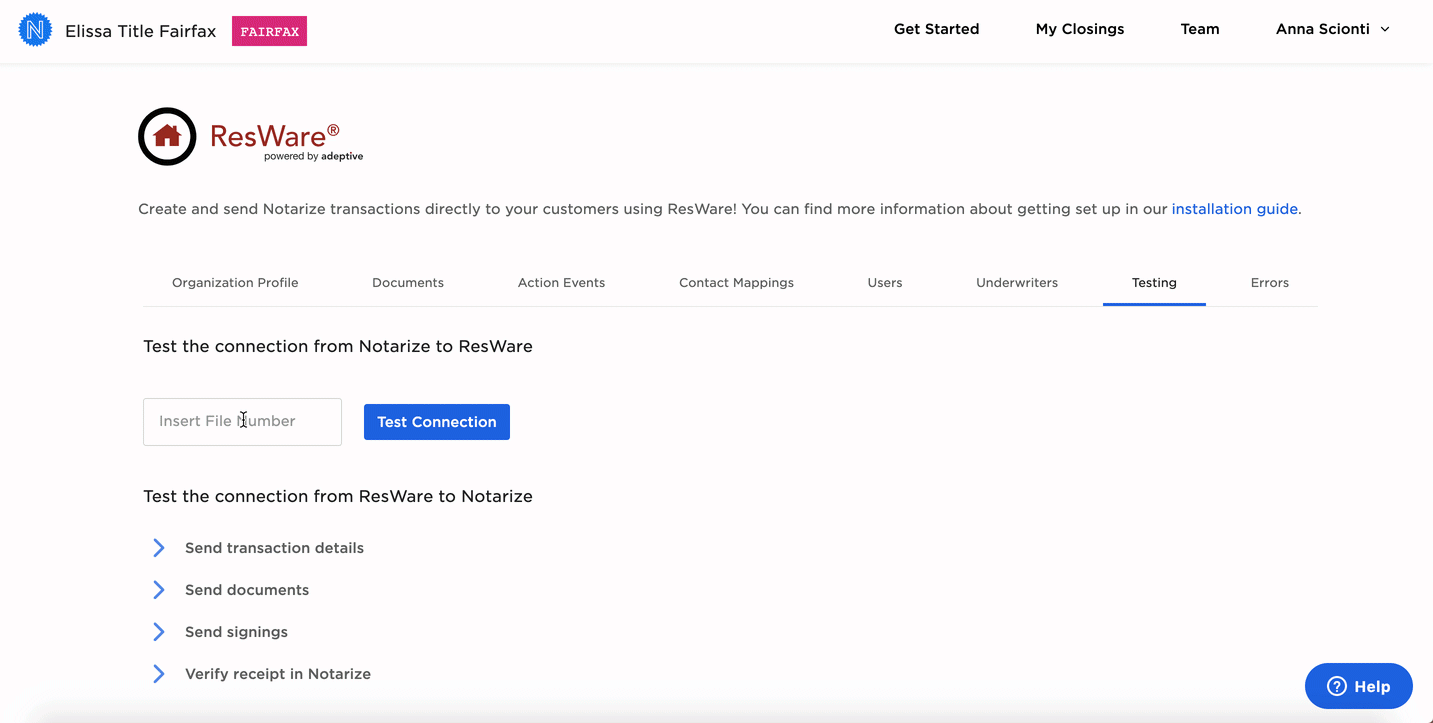Click the FAIRFAX pink badge
This screenshot has height=723, width=1433.
pyautogui.click(x=269, y=31)
